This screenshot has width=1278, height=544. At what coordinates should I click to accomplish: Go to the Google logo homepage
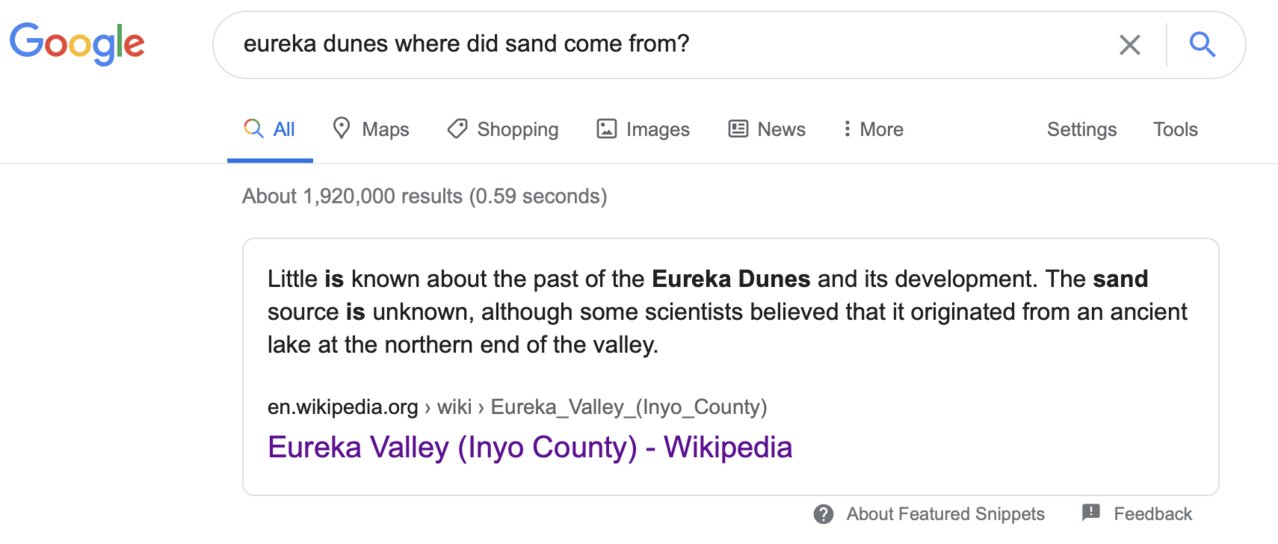(x=77, y=43)
